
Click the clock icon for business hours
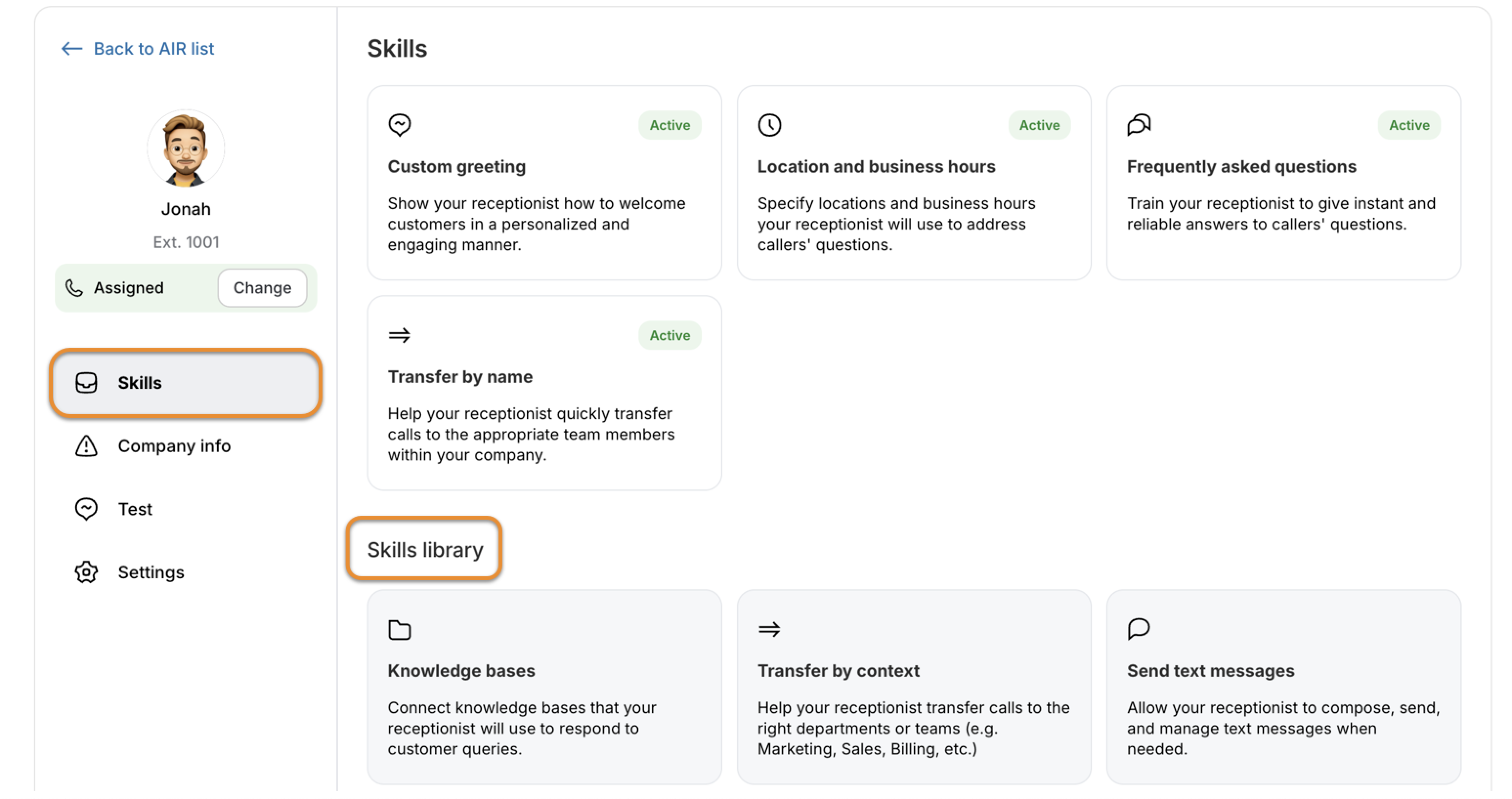pyautogui.click(x=769, y=125)
